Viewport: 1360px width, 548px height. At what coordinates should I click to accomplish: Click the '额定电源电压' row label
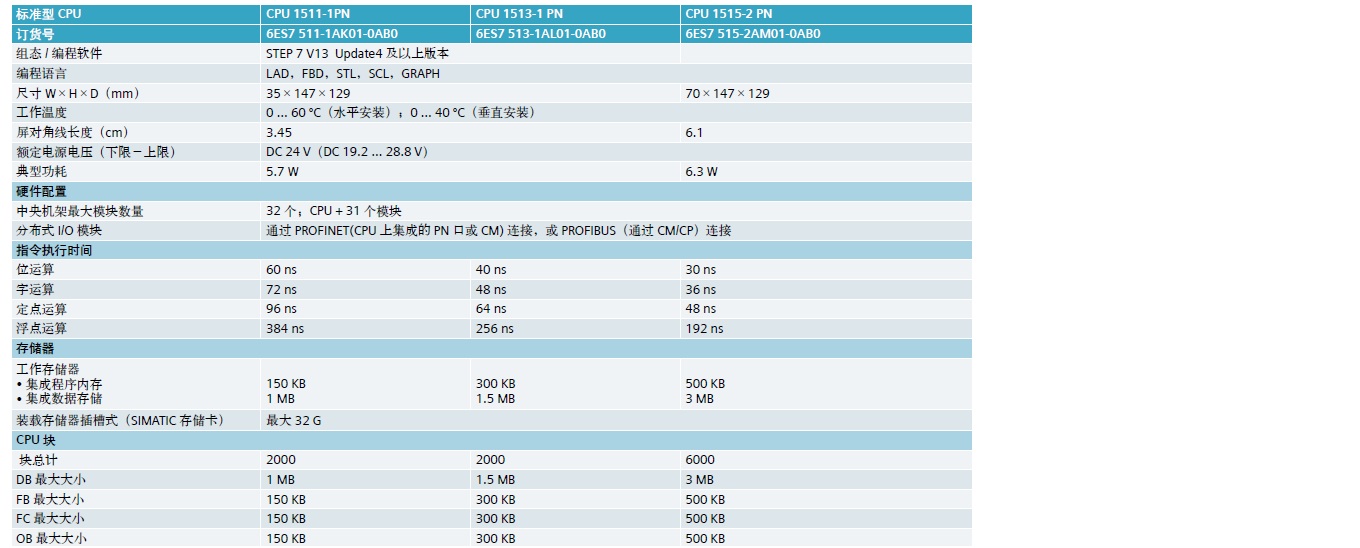tap(96, 152)
